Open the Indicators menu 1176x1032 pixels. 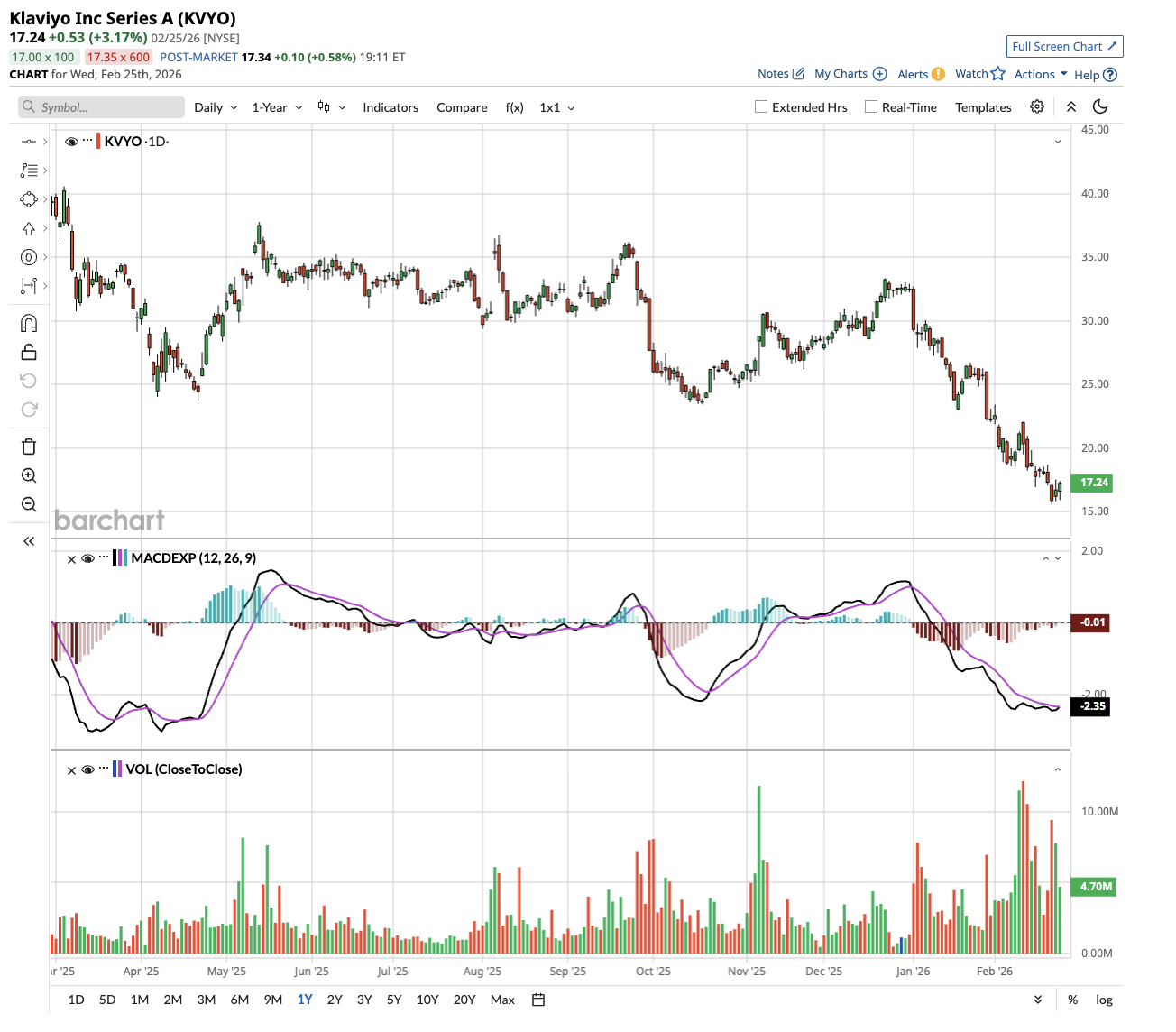click(x=390, y=107)
